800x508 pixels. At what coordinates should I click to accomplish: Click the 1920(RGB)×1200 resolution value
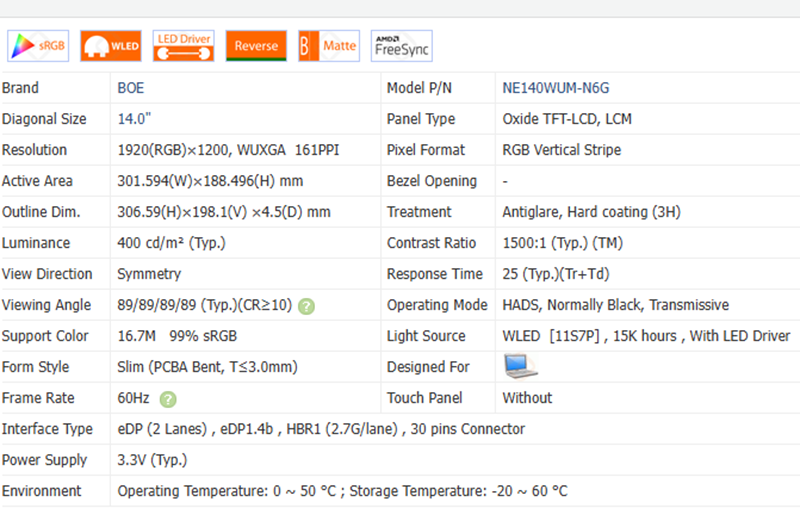(x=228, y=150)
